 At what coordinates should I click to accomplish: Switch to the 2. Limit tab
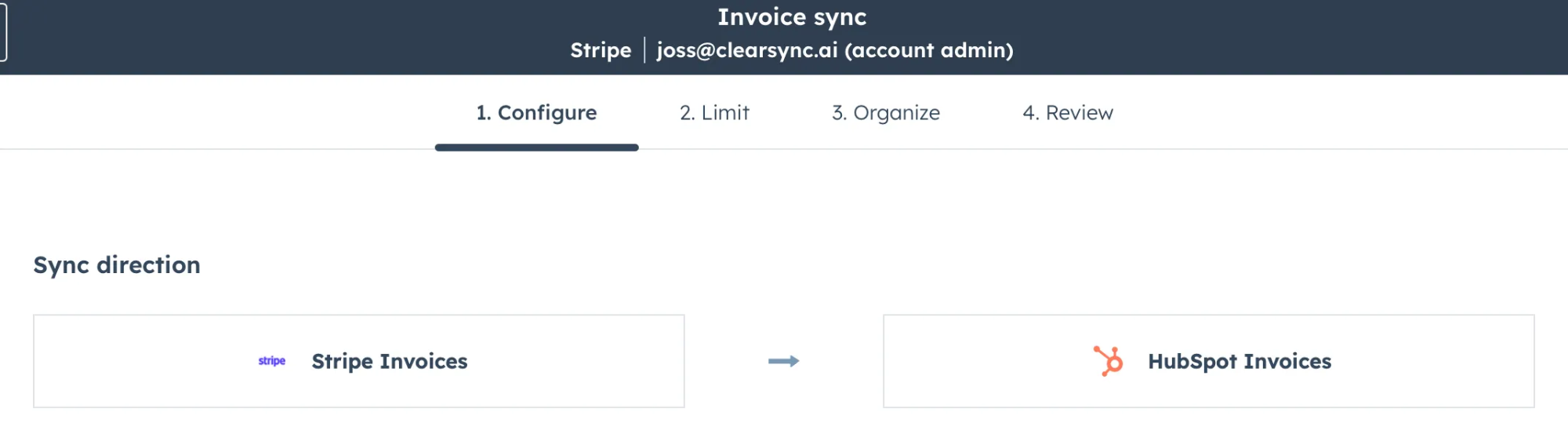click(714, 113)
